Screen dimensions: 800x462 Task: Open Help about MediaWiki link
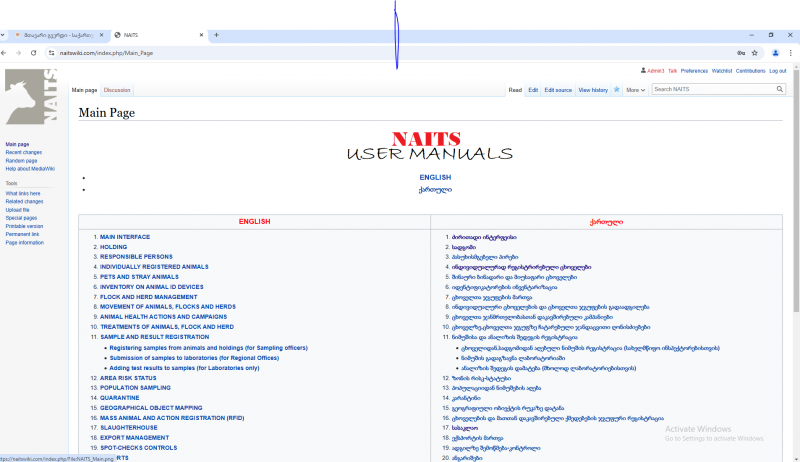point(30,169)
